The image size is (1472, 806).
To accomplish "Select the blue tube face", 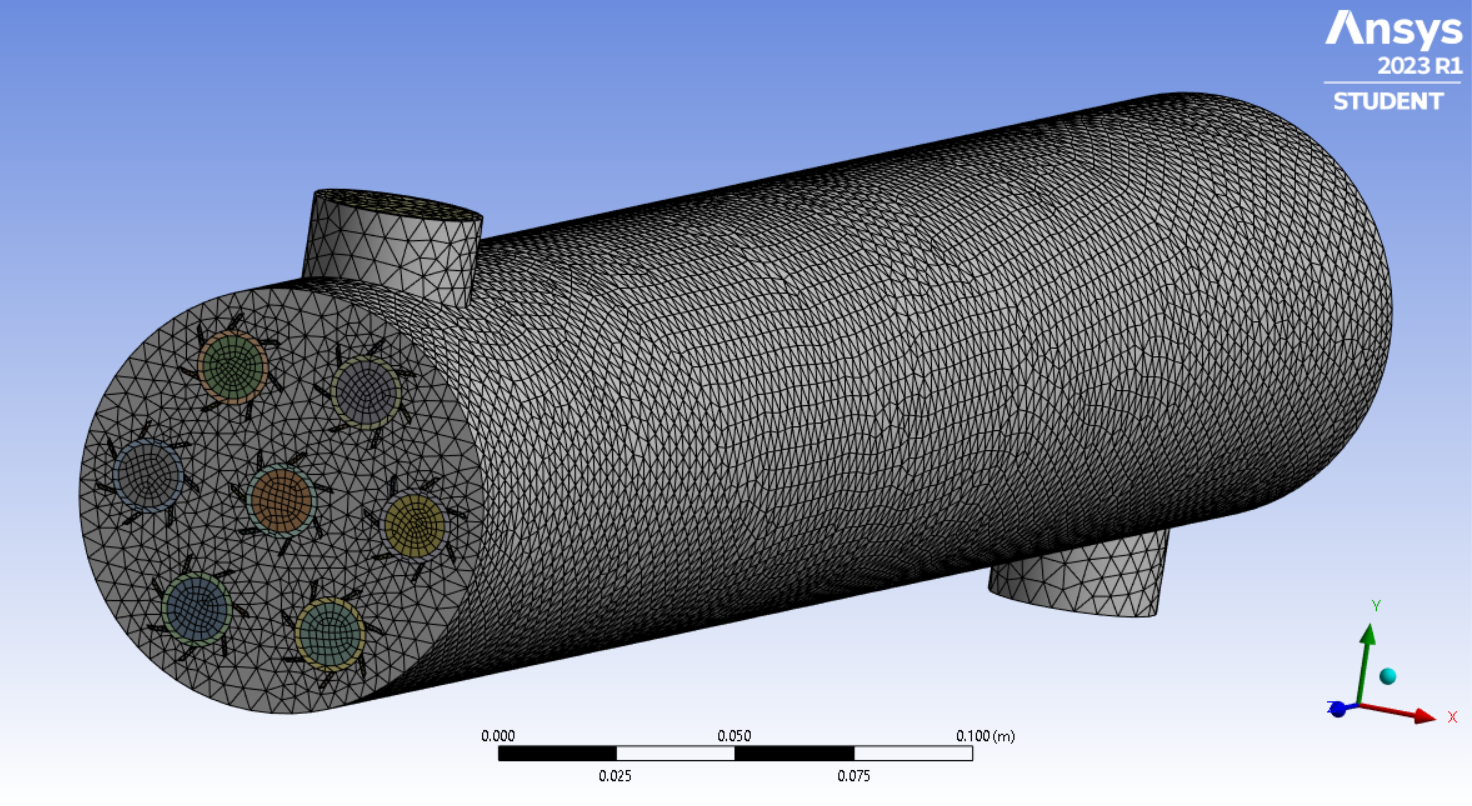I will [197, 607].
